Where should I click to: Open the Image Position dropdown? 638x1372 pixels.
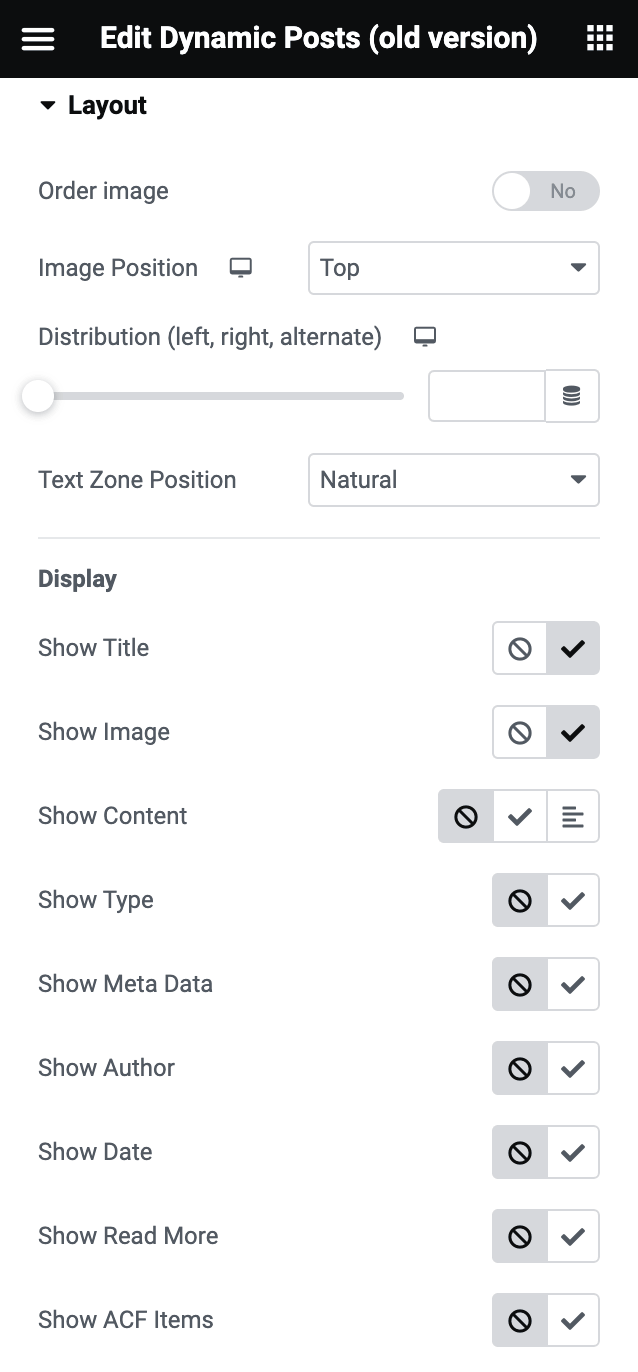pyautogui.click(x=453, y=268)
